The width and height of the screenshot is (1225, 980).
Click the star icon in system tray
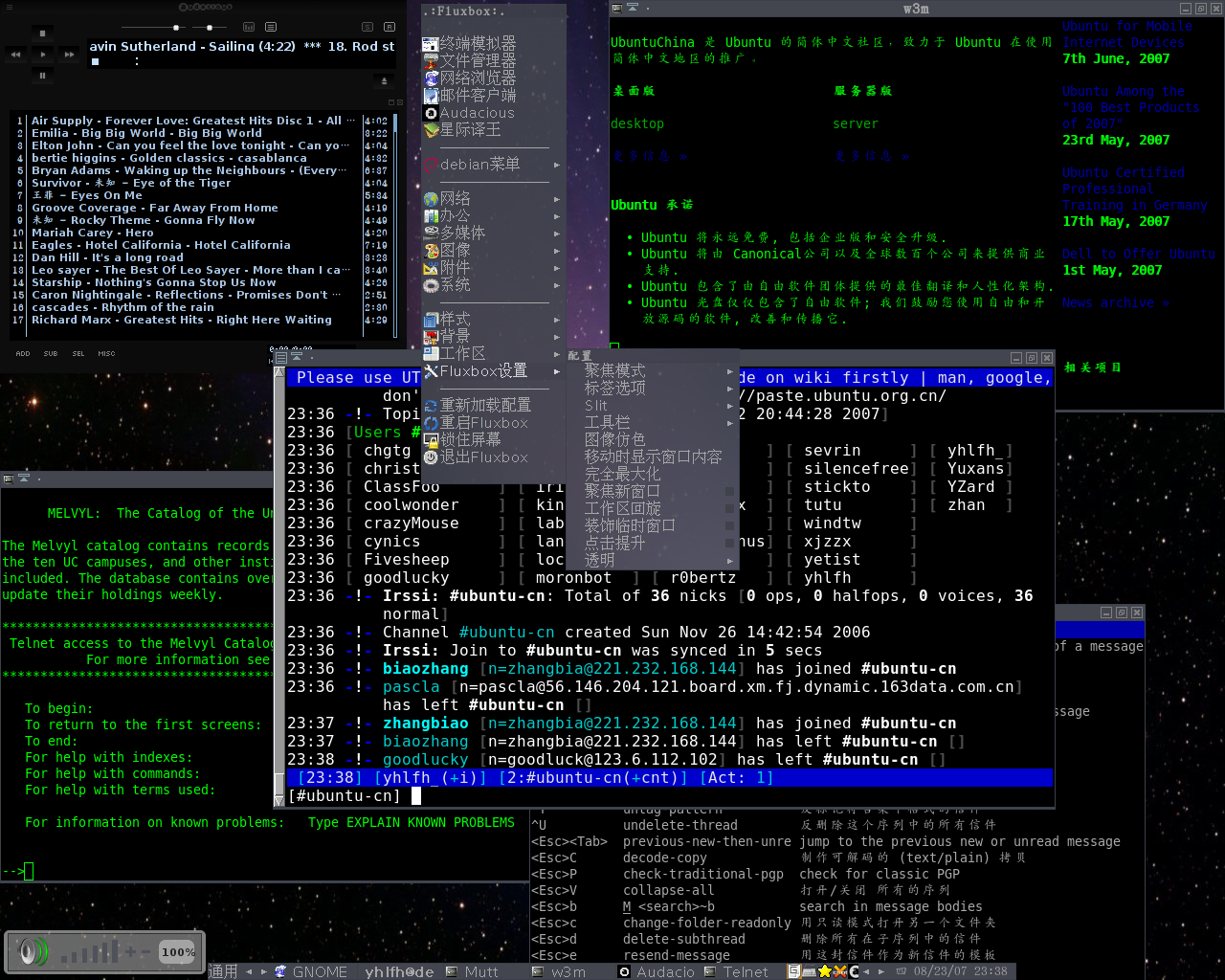(825, 971)
